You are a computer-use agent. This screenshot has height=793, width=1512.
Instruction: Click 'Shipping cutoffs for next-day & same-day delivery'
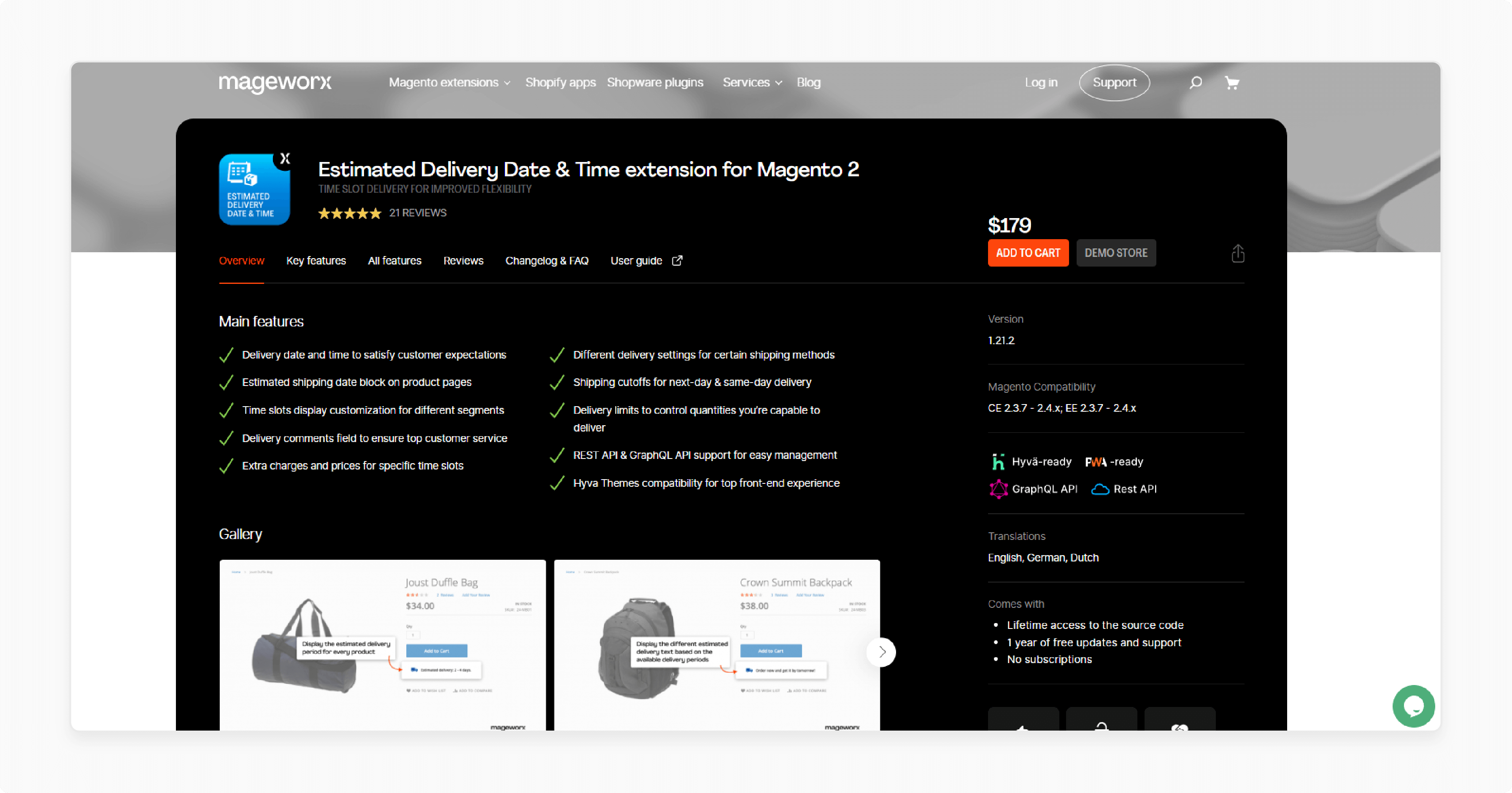pyautogui.click(x=692, y=382)
